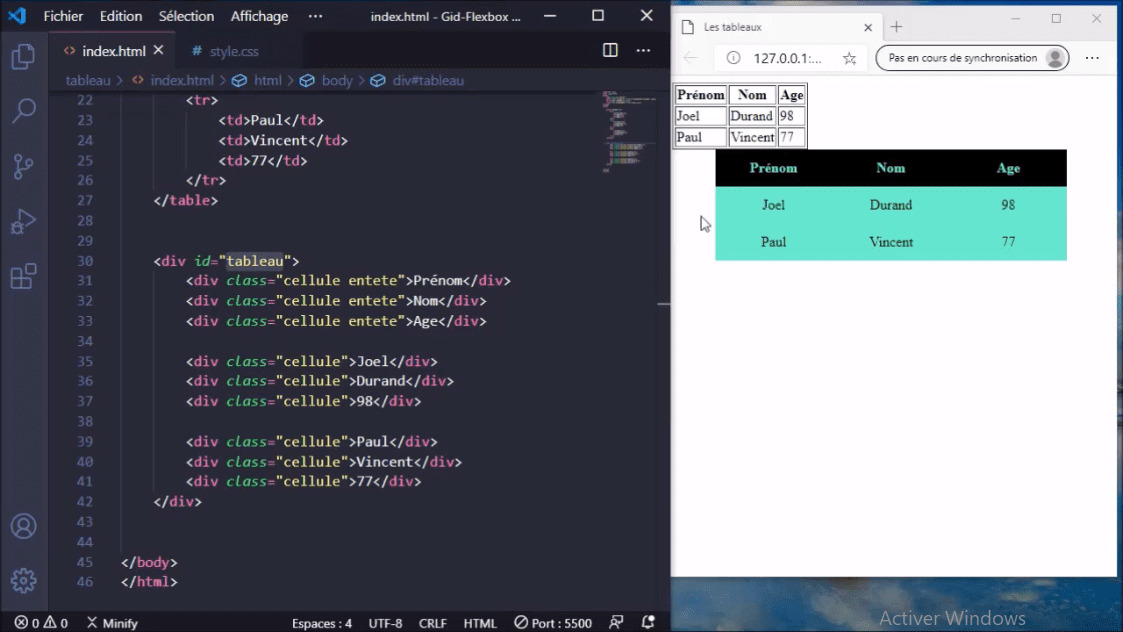Click the notifications bell in status bar
Screen dimensions: 1123x632
tap(648, 622)
